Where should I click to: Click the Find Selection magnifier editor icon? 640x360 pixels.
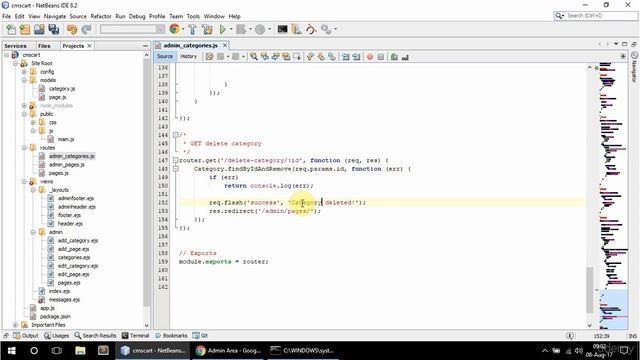pyautogui.click(x=254, y=57)
